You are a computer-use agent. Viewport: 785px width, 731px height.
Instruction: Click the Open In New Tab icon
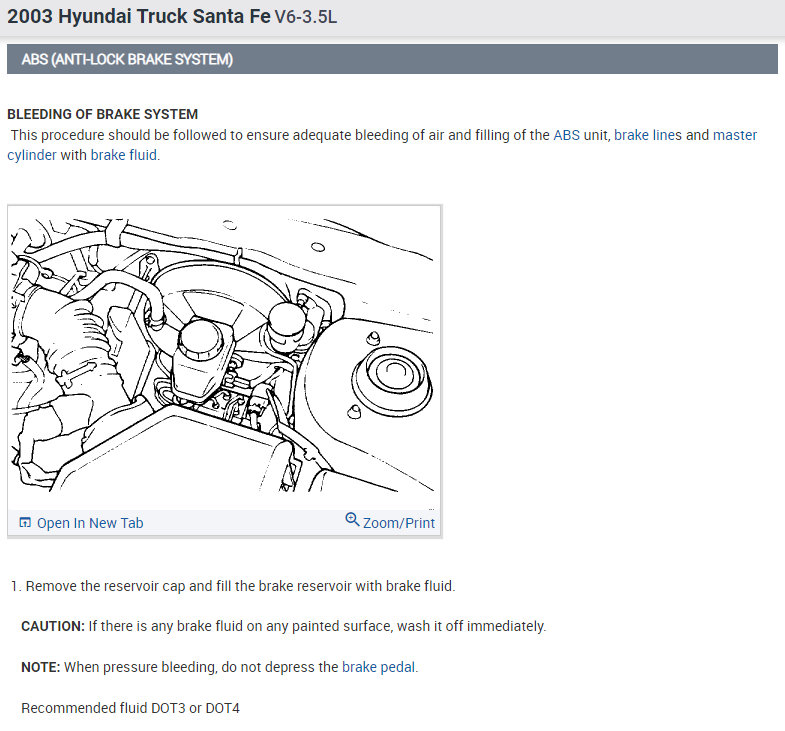(x=25, y=523)
